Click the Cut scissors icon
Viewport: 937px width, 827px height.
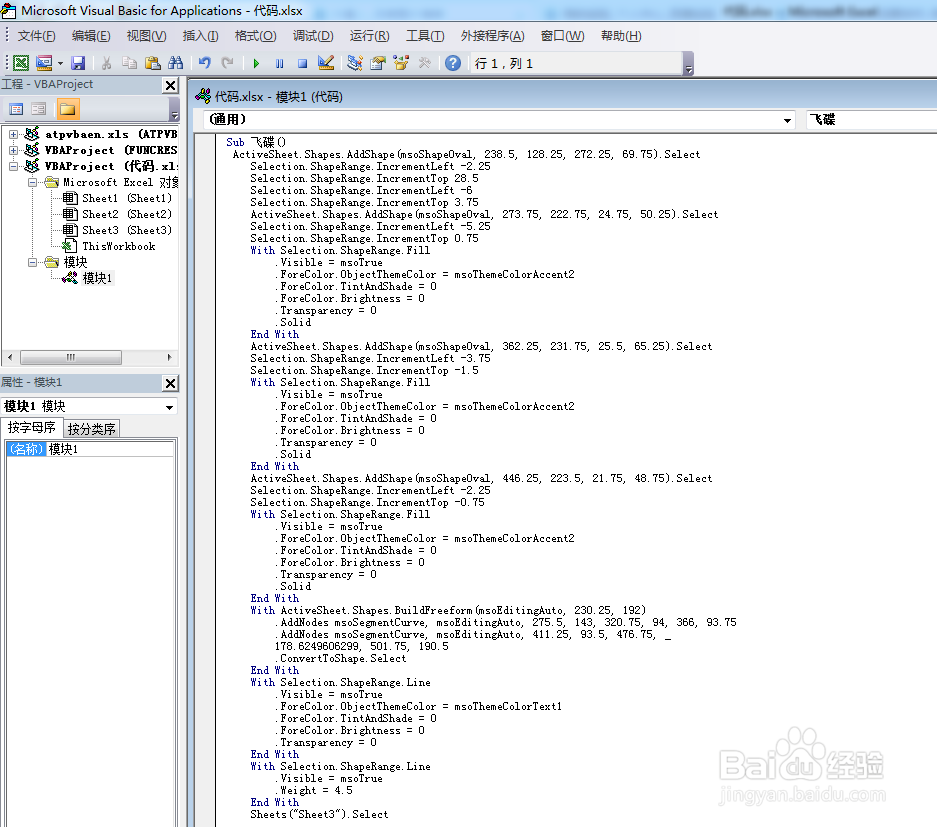(x=106, y=63)
